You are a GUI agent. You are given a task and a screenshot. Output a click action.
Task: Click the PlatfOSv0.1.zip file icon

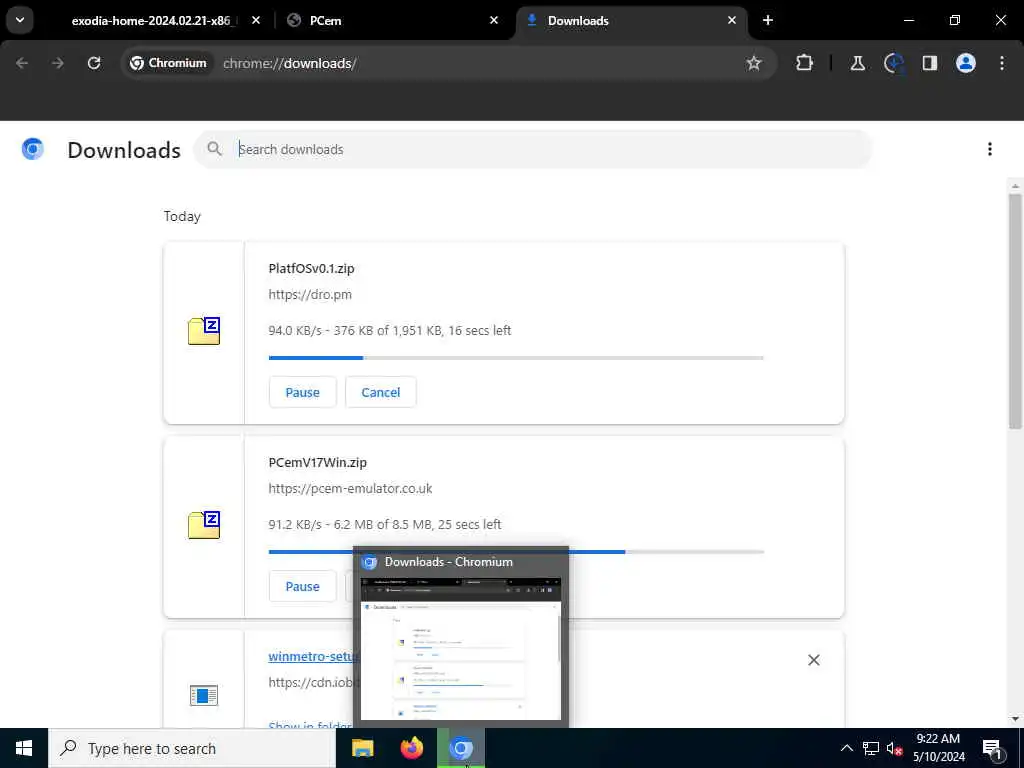[x=204, y=331]
